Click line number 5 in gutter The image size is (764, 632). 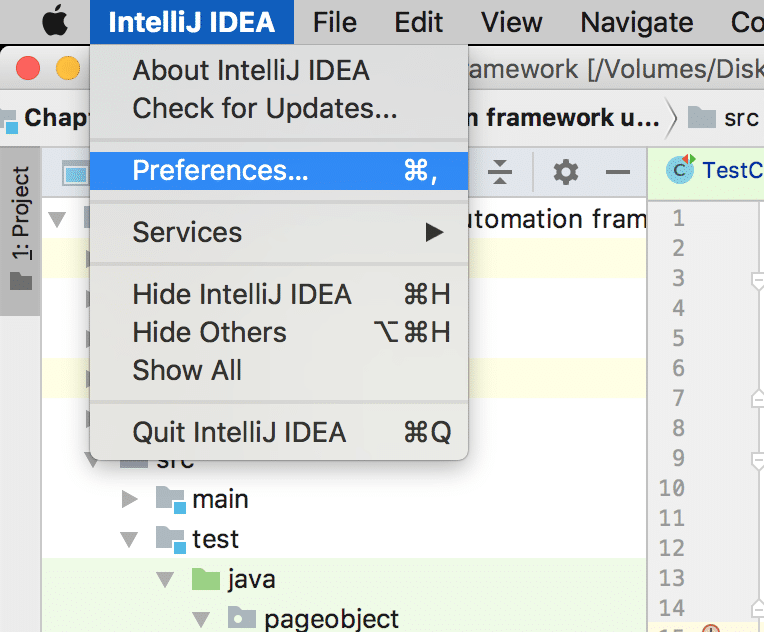[x=678, y=338]
